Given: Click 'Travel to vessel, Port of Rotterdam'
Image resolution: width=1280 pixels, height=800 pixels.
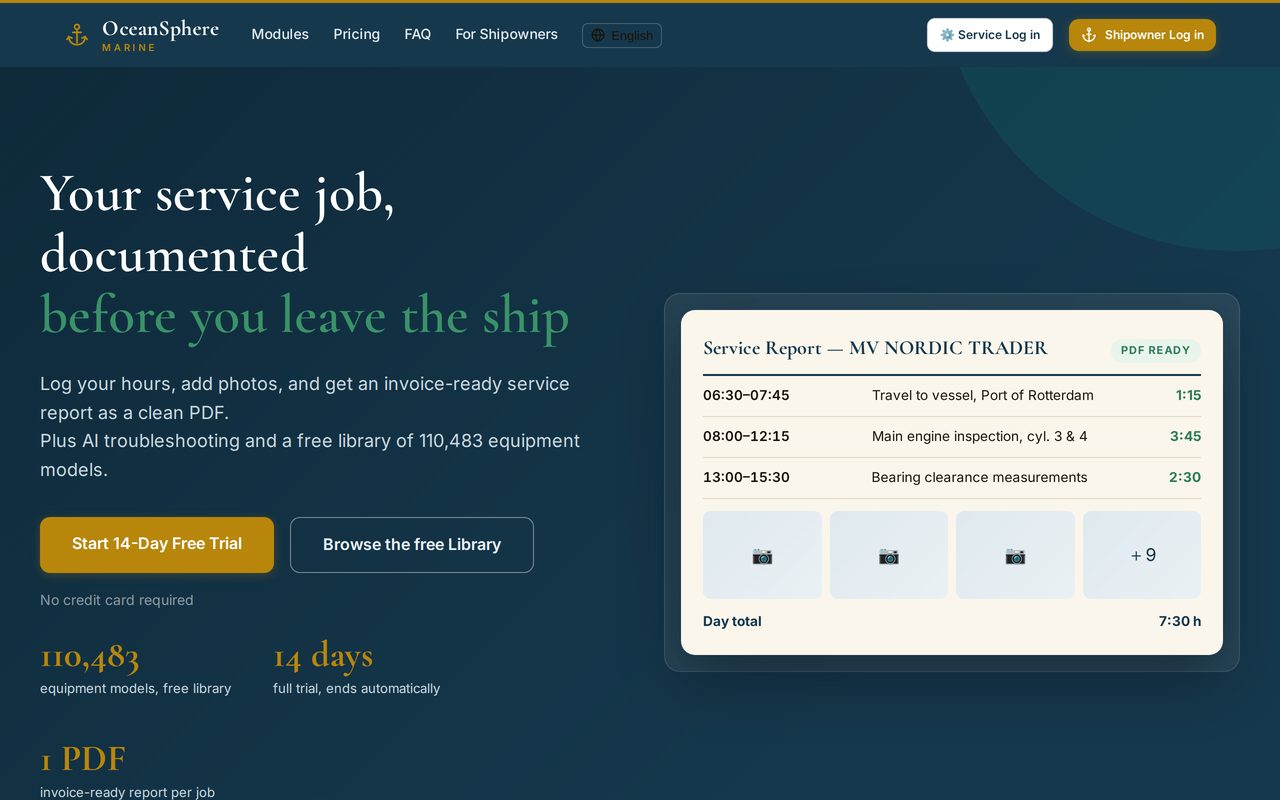Looking at the screenshot, I should click(x=983, y=395).
